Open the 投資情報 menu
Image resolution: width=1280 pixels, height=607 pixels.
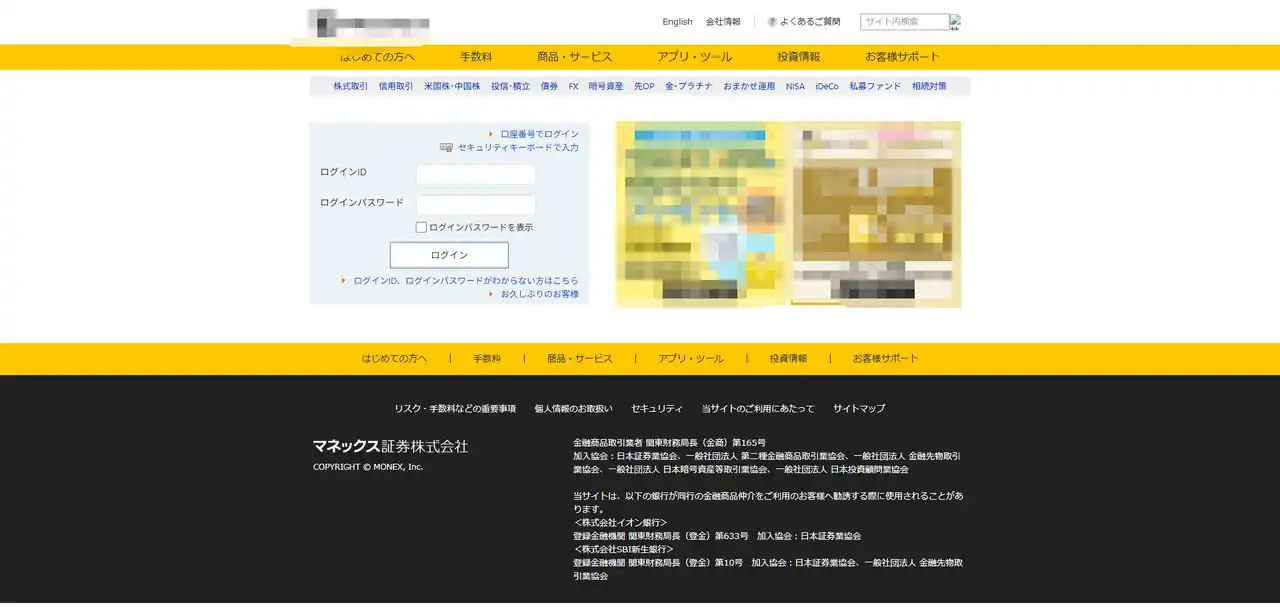click(x=799, y=56)
